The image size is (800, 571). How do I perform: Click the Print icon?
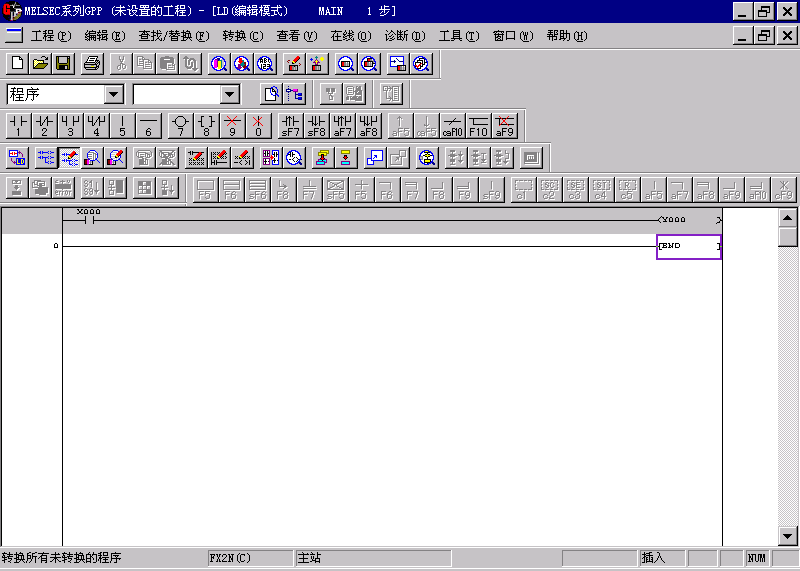pyautogui.click(x=92, y=64)
